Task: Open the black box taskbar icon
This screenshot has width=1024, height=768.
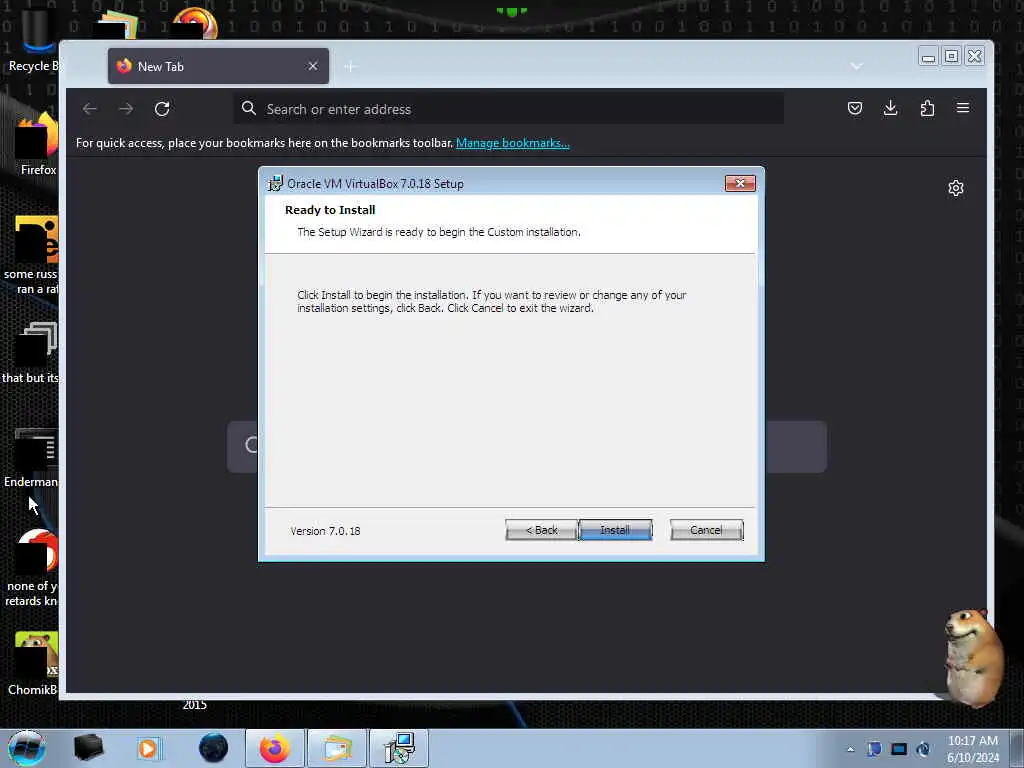Action: 88,748
